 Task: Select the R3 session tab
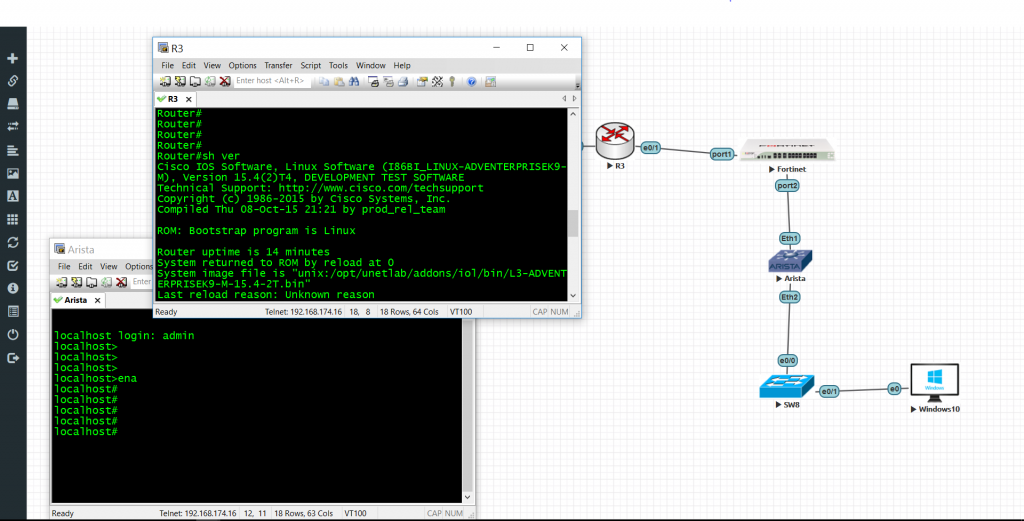point(172,99)
